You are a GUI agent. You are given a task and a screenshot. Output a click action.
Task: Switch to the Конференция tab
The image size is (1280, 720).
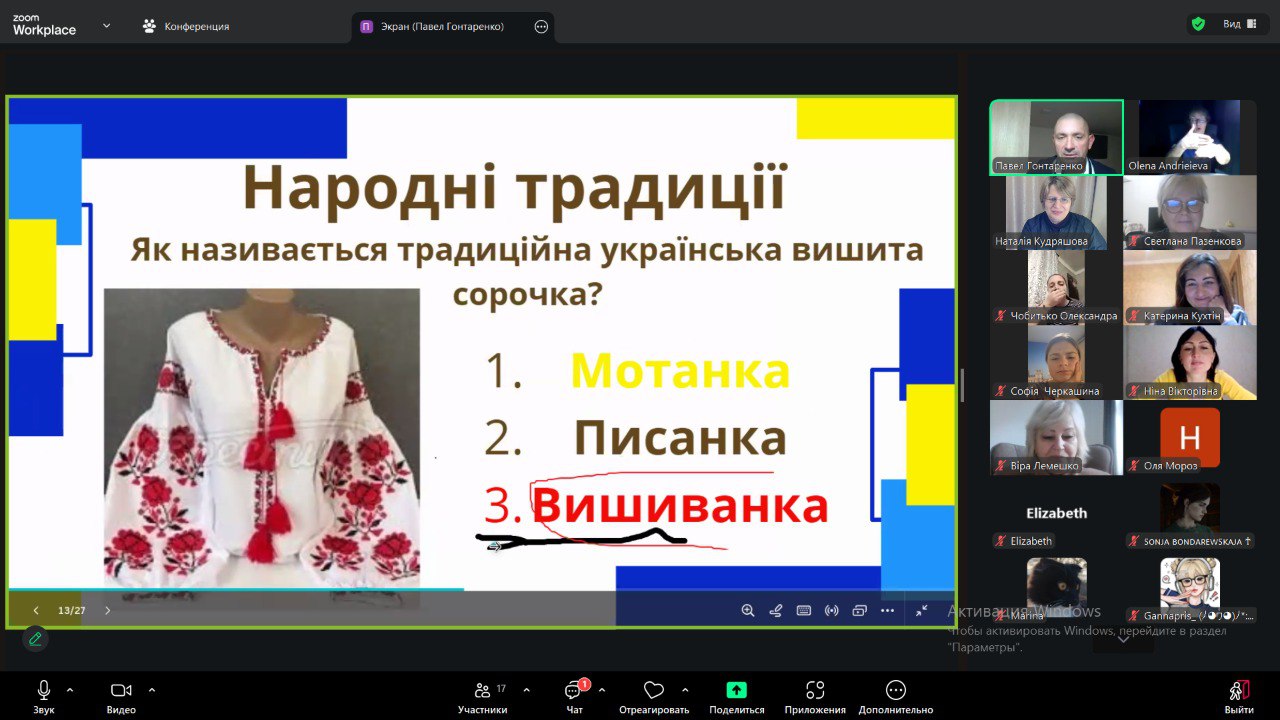[x=186, y=26]
